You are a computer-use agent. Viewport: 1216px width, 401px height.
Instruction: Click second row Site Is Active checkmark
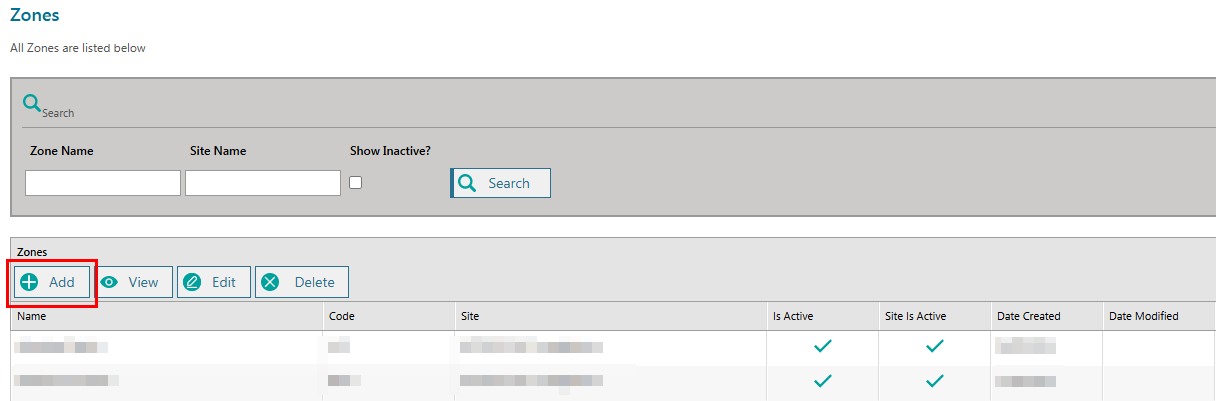[934, 381]
